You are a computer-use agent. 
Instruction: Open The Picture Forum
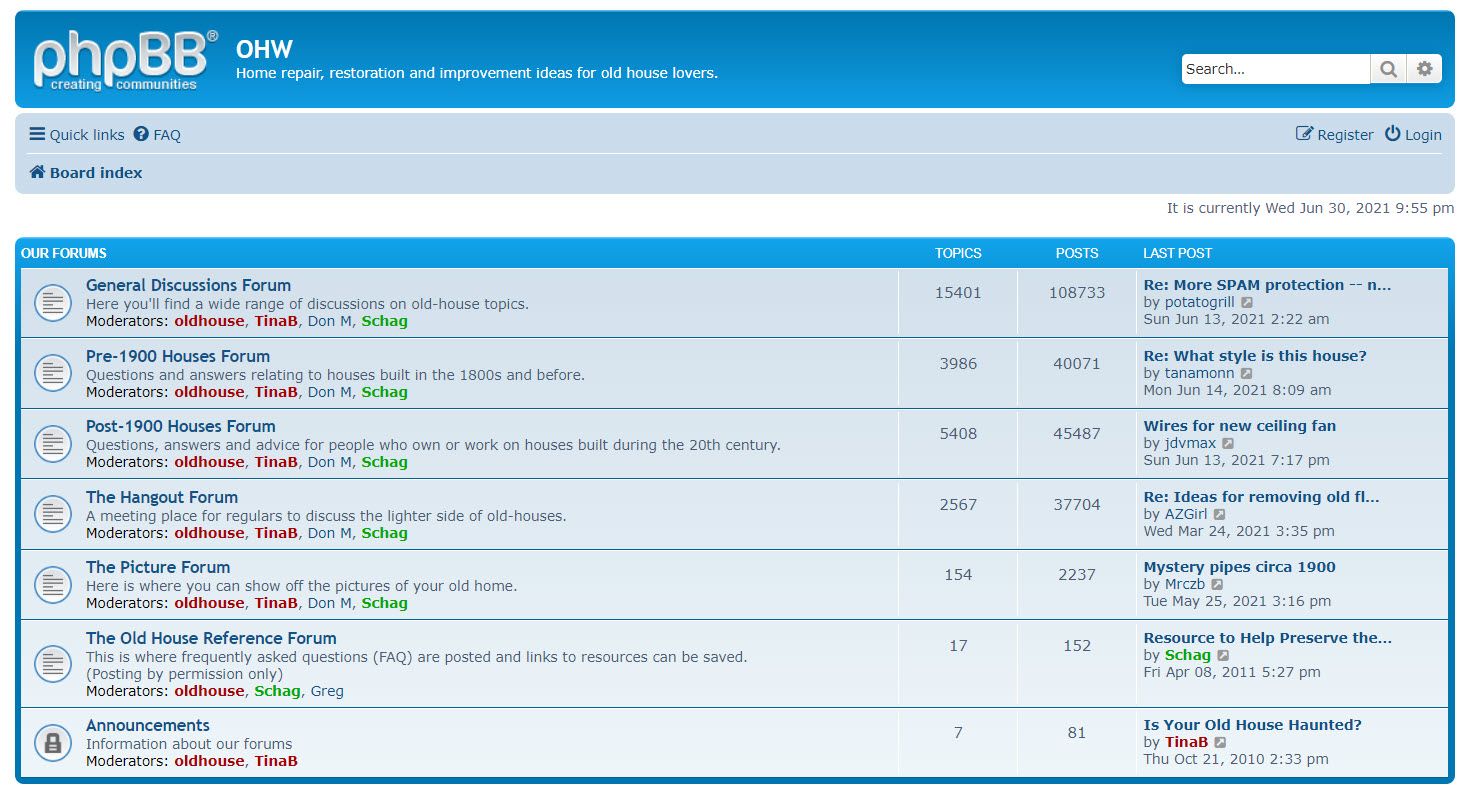tap(158, 567)
